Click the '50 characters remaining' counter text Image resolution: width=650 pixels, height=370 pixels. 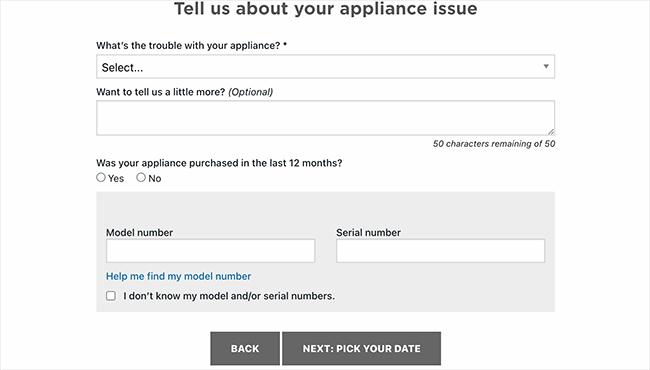point(494,144)
